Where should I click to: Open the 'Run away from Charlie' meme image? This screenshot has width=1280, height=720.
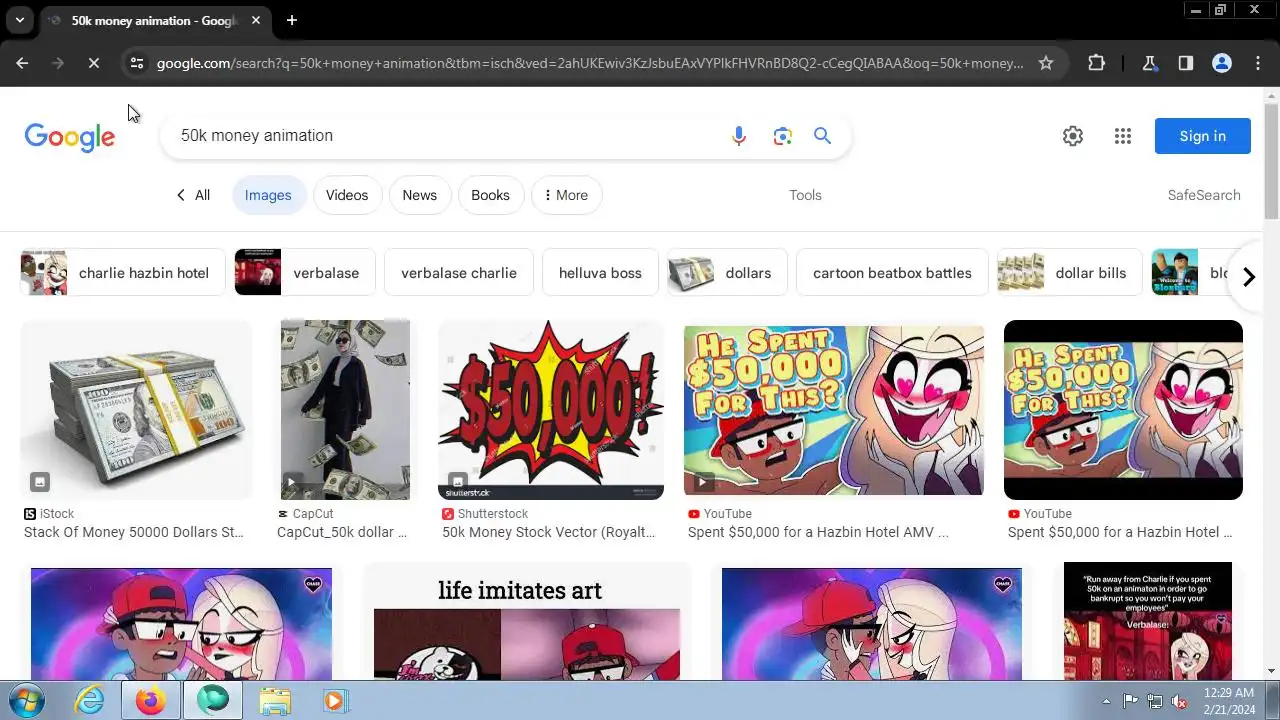[1148, 622]
